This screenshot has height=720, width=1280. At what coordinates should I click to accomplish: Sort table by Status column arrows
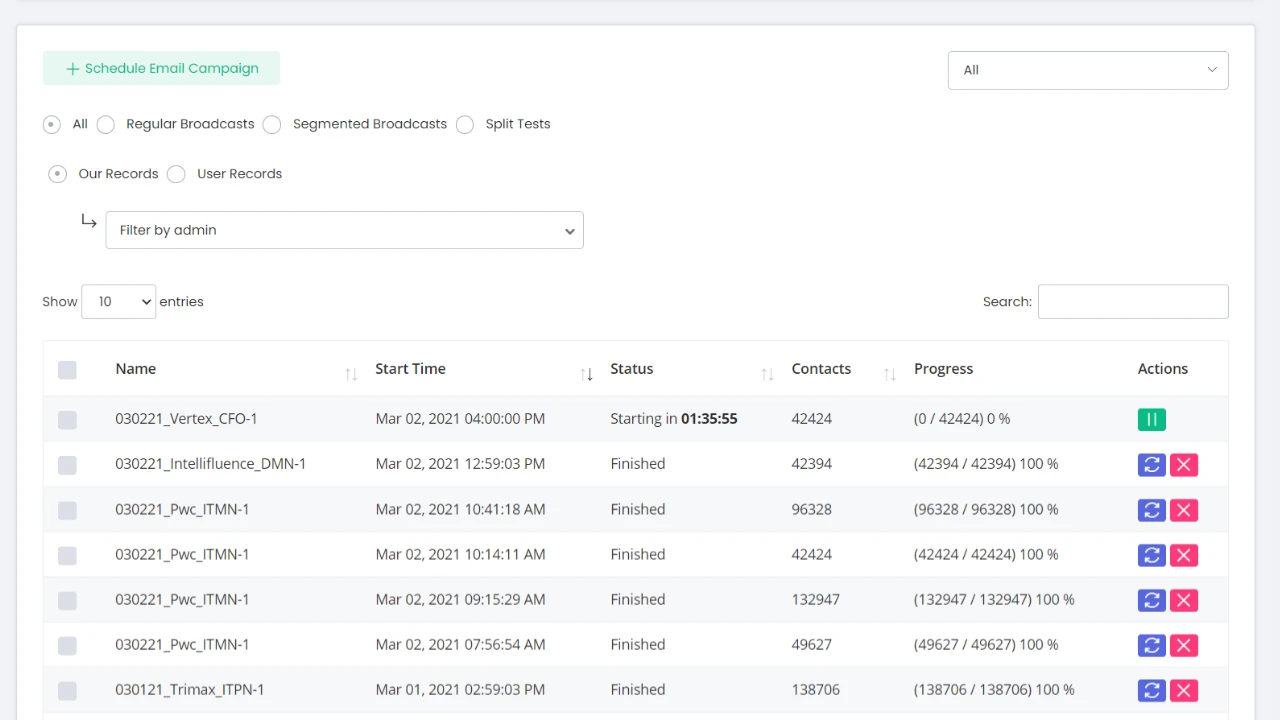point(767,374)
